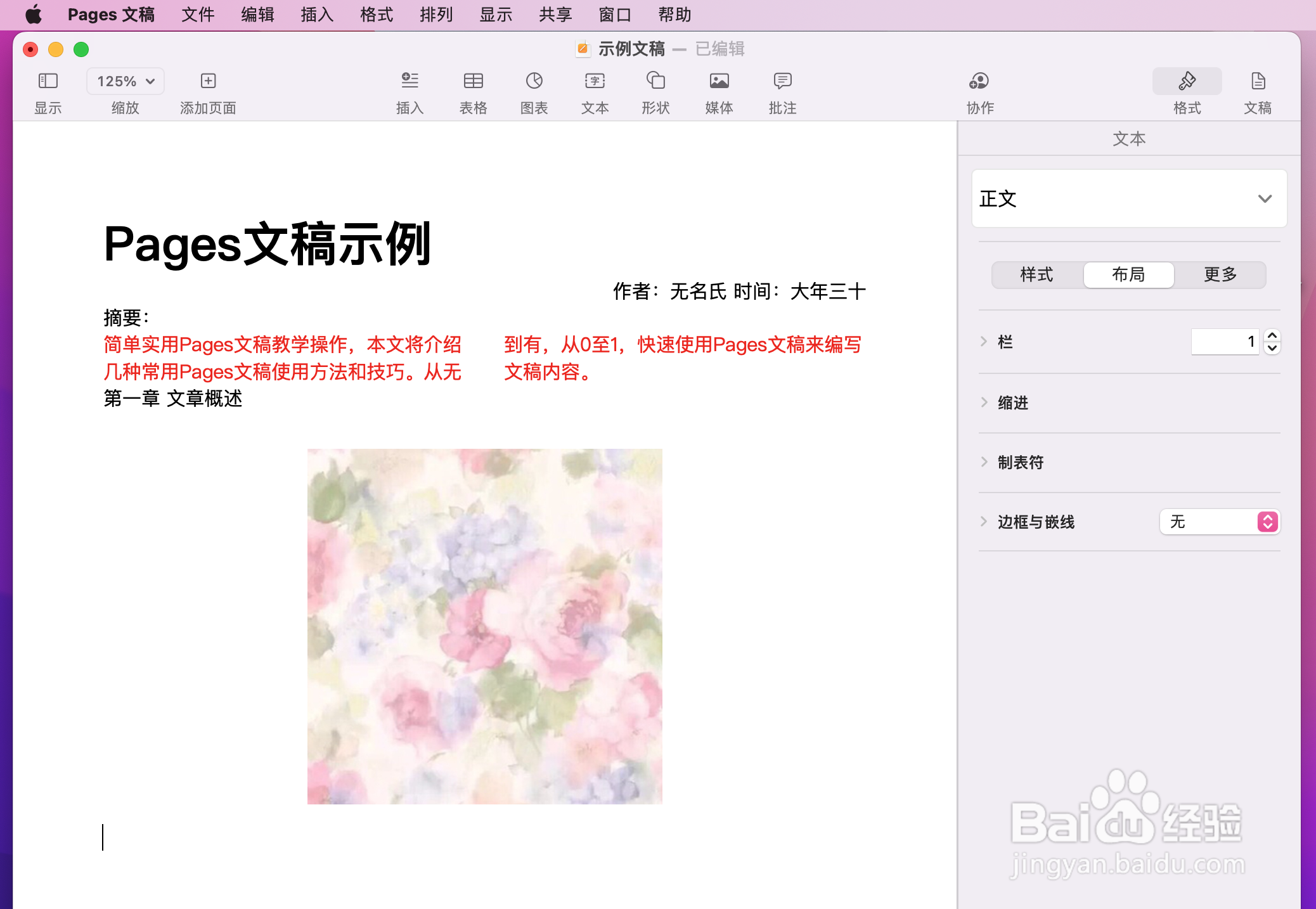Expand the 栏 columns section

[984, 342]
